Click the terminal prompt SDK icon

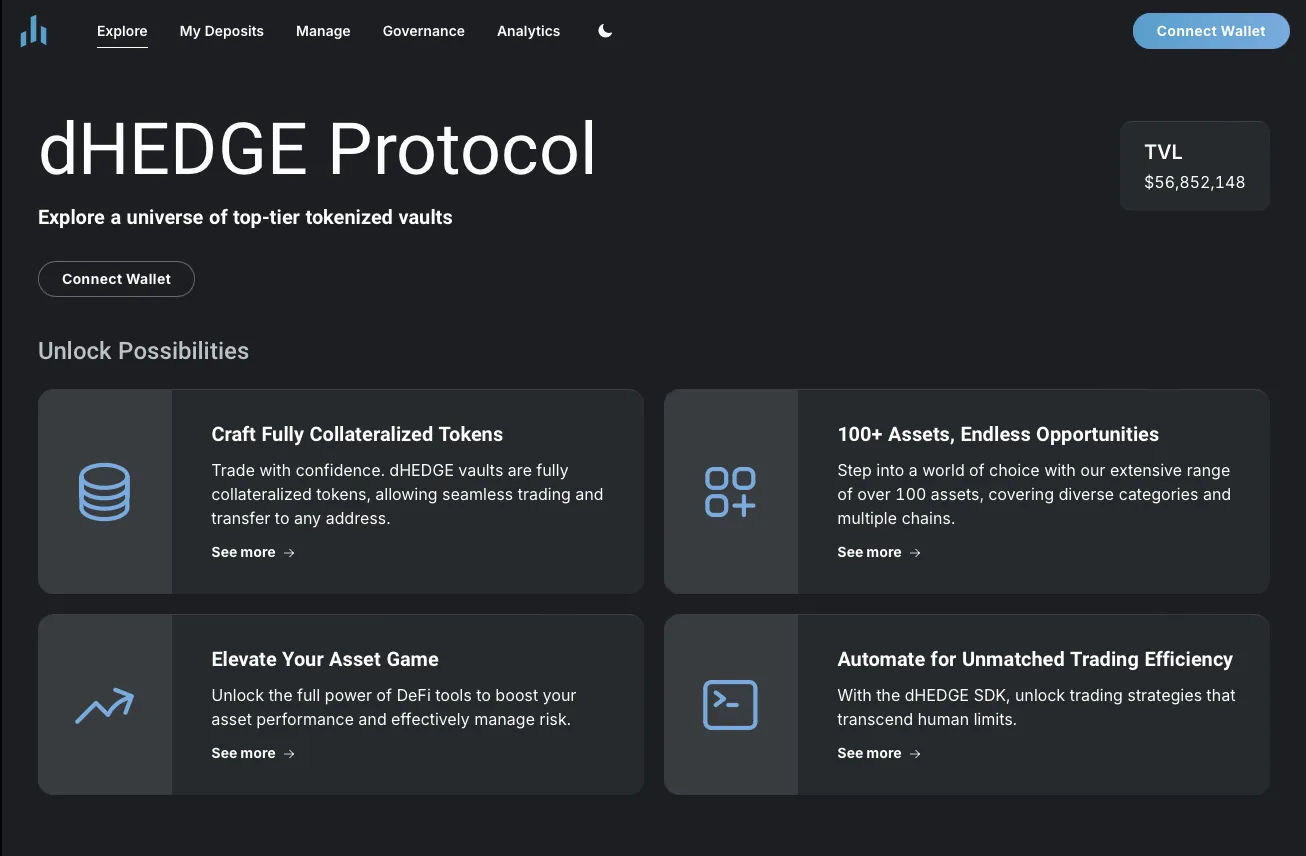pos(731,705)
